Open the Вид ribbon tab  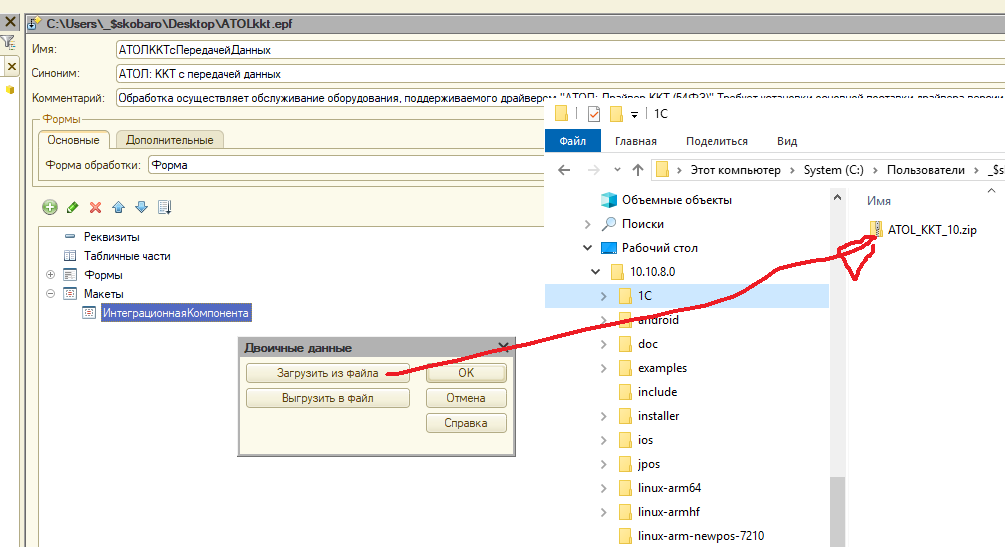(x=787, y=141)
